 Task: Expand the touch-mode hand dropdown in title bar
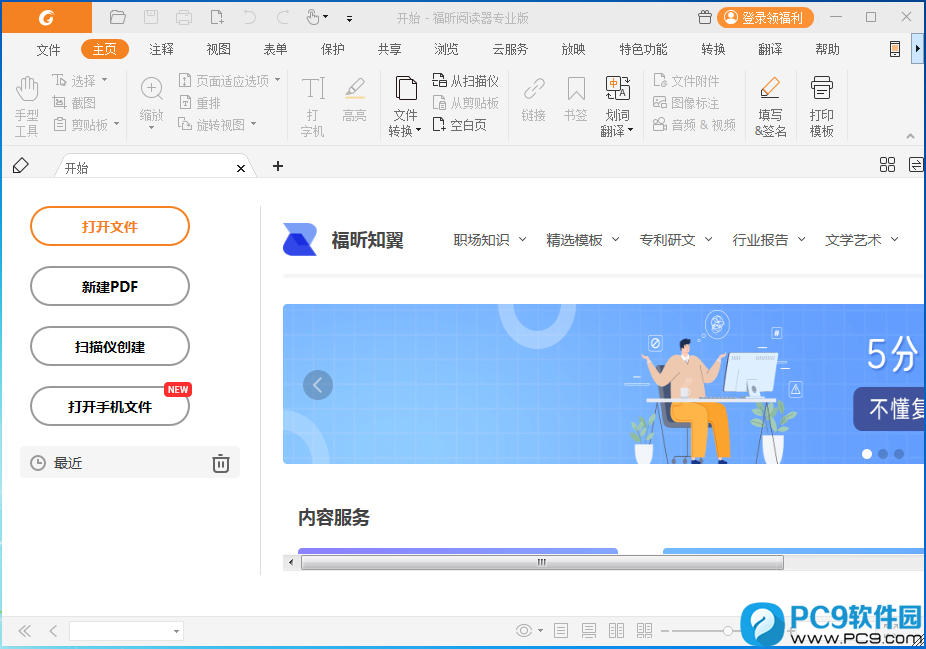point(325,17)
